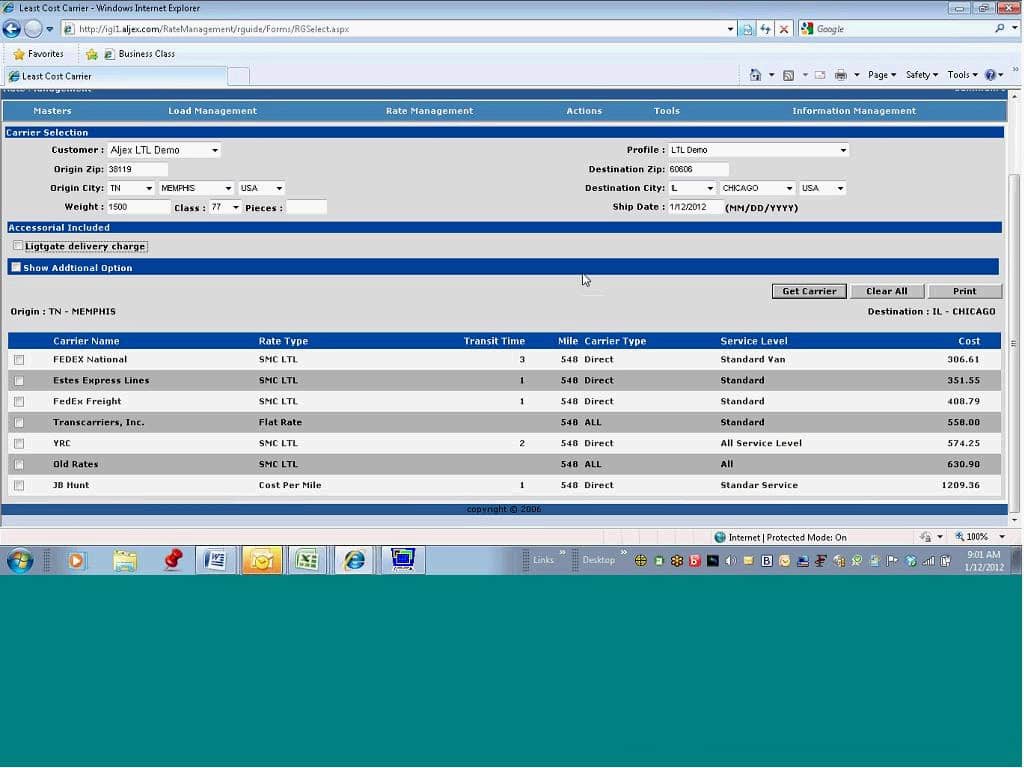Open the Masters menu
The image size is (1024, 768).
click(52, 111)
